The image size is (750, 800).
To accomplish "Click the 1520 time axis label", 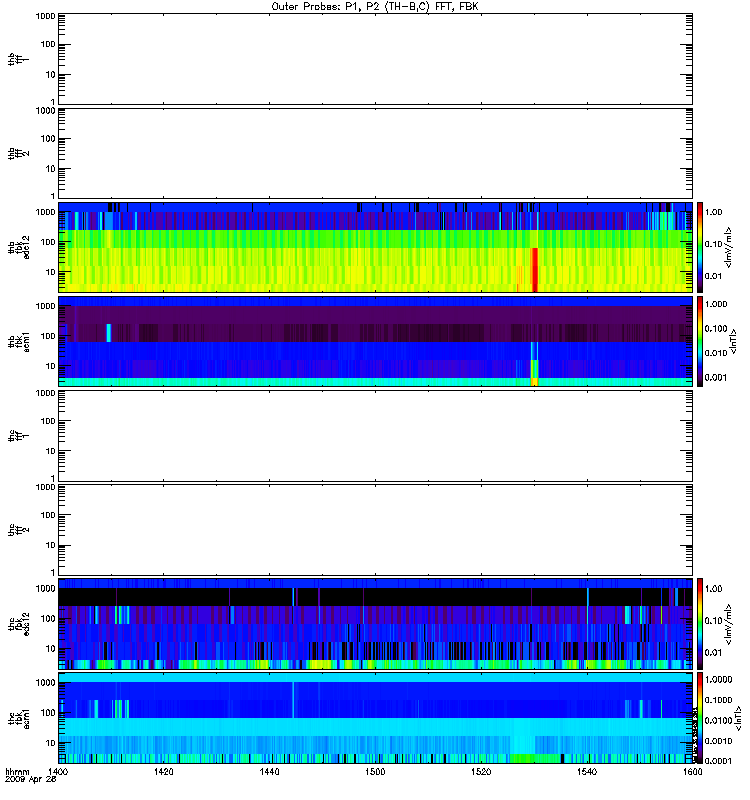I will [481, 772].
